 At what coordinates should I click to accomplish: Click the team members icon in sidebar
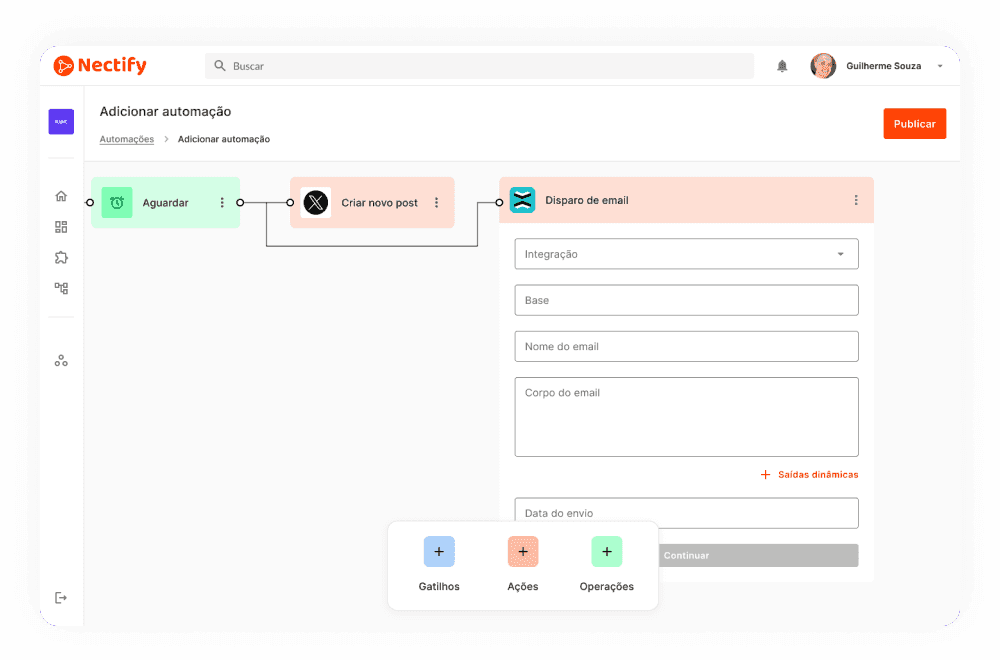61,360
